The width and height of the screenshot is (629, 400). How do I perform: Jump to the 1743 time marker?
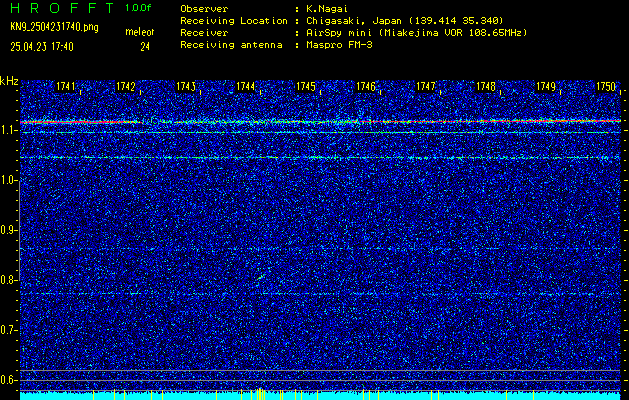tap(186, 86)
